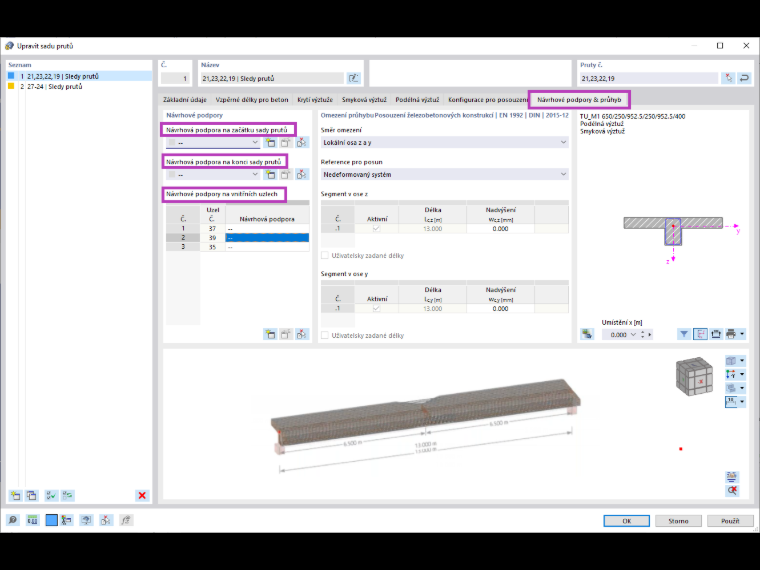Screen dimensions: 760x570
Task: Select list item 27-24 Sledy prutů
Action: tap(79, 87)
